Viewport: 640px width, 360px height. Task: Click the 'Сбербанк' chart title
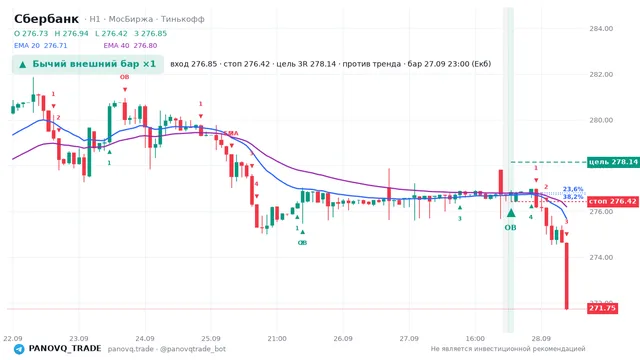pyautogui.click(x=46, y=19)
